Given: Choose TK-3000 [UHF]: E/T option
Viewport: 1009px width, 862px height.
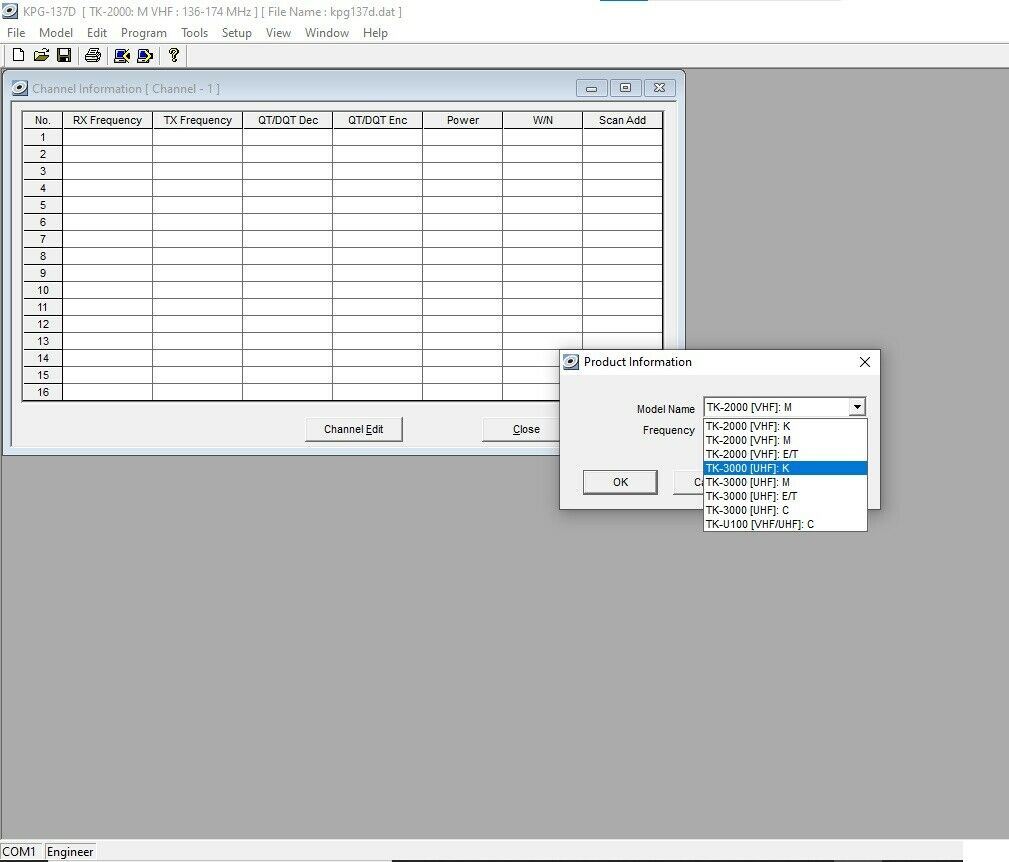Looking at the screenshot, I should [785, 496].
